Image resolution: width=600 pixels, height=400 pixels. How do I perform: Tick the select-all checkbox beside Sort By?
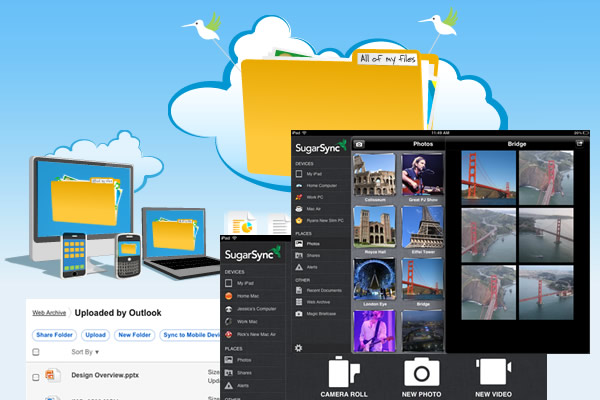[36, 352]
